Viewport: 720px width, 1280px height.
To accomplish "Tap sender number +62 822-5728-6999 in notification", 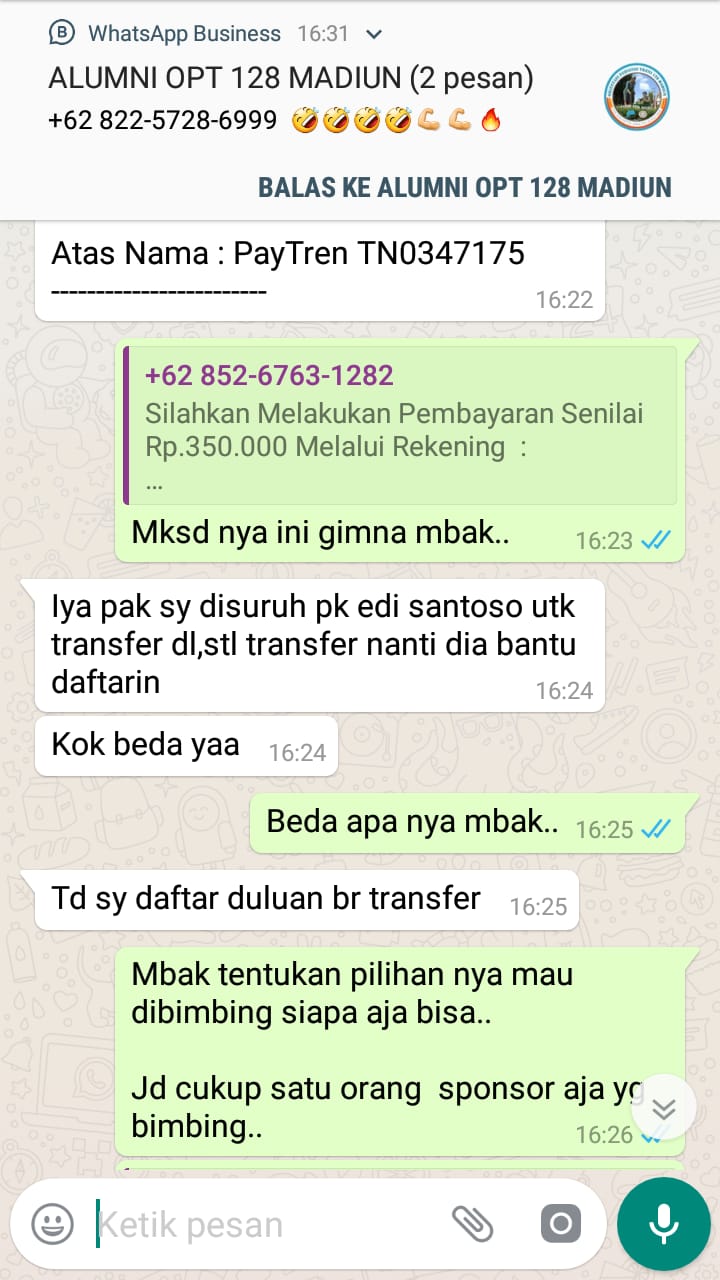I will (163, 121).
